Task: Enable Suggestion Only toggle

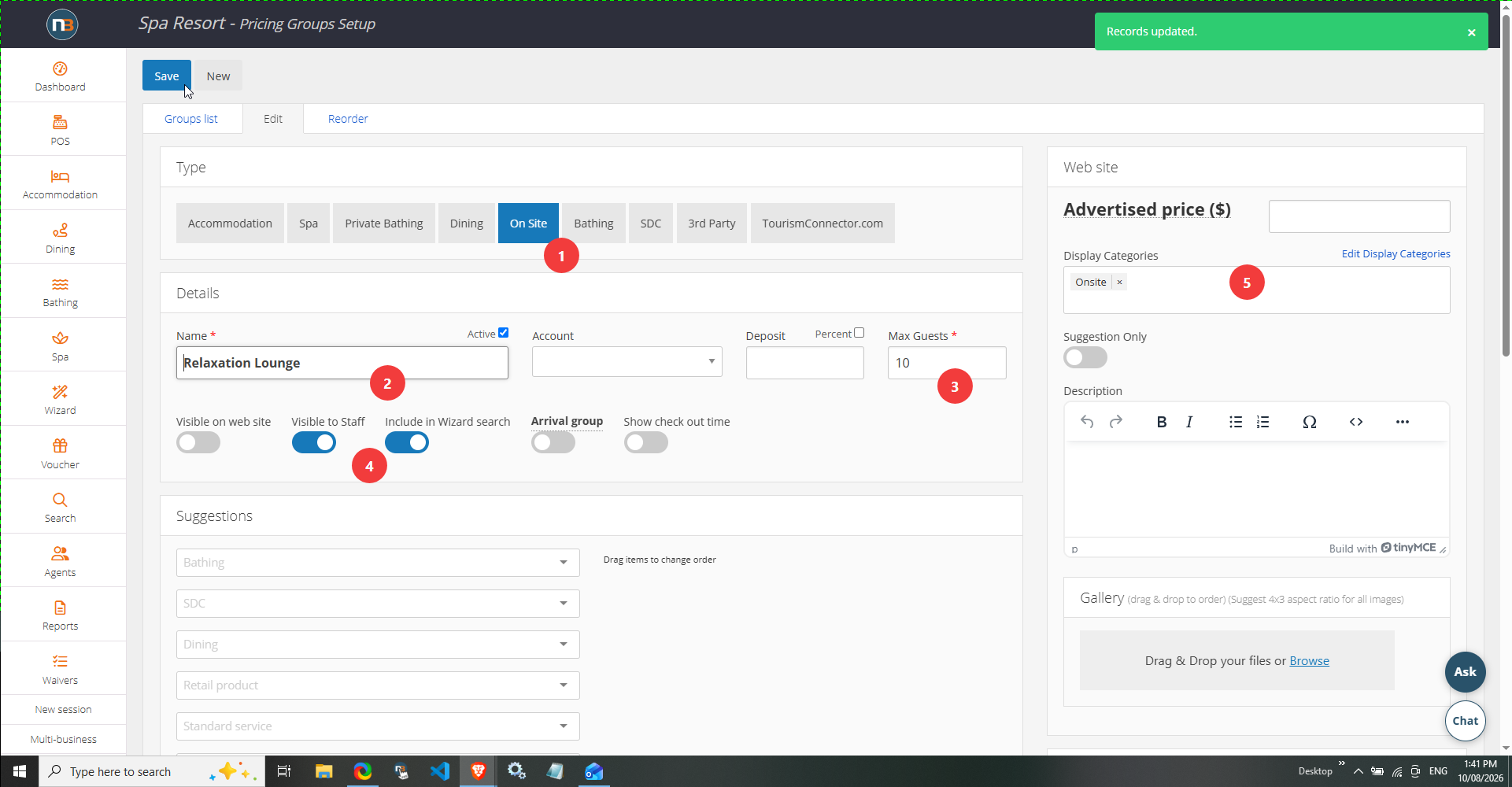Action: click(1085, 357)
